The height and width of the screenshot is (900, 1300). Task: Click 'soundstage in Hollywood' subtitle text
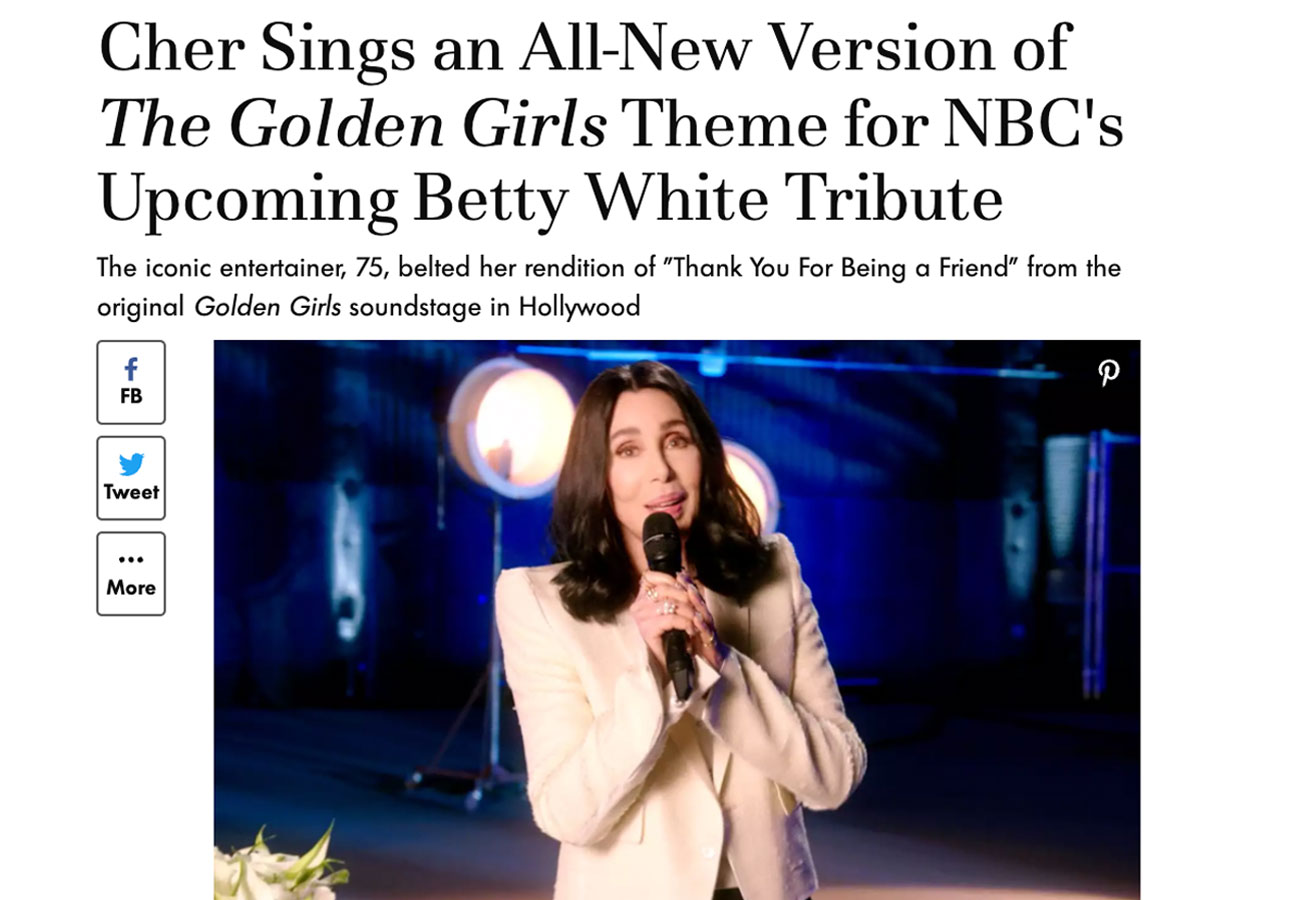494,306
